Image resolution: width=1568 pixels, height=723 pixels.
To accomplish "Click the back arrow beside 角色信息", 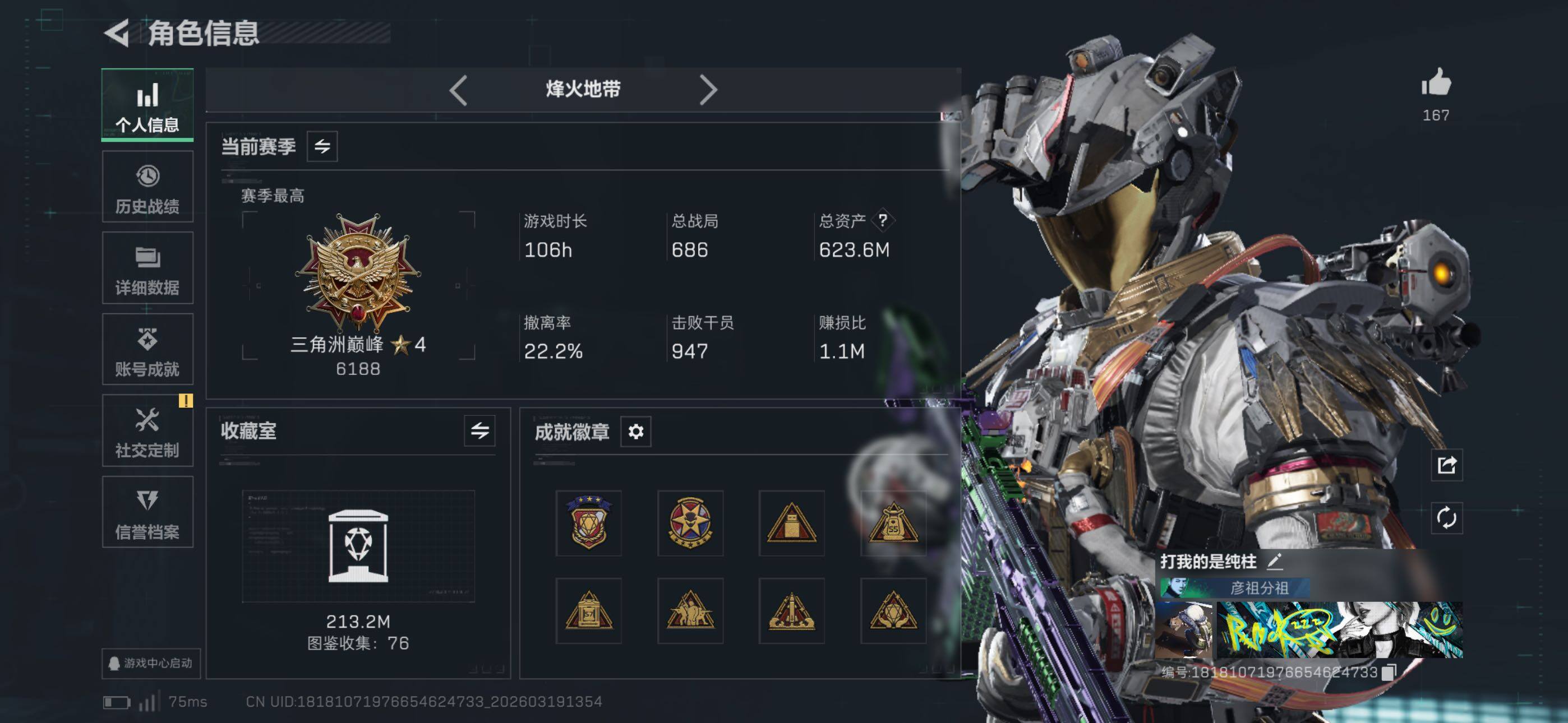I will [x=116, y=33].
